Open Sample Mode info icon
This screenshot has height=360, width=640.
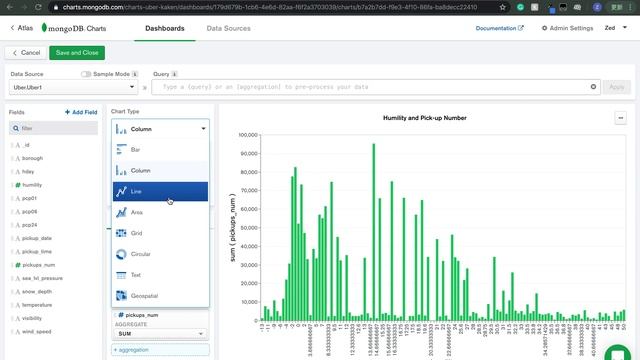135,74
